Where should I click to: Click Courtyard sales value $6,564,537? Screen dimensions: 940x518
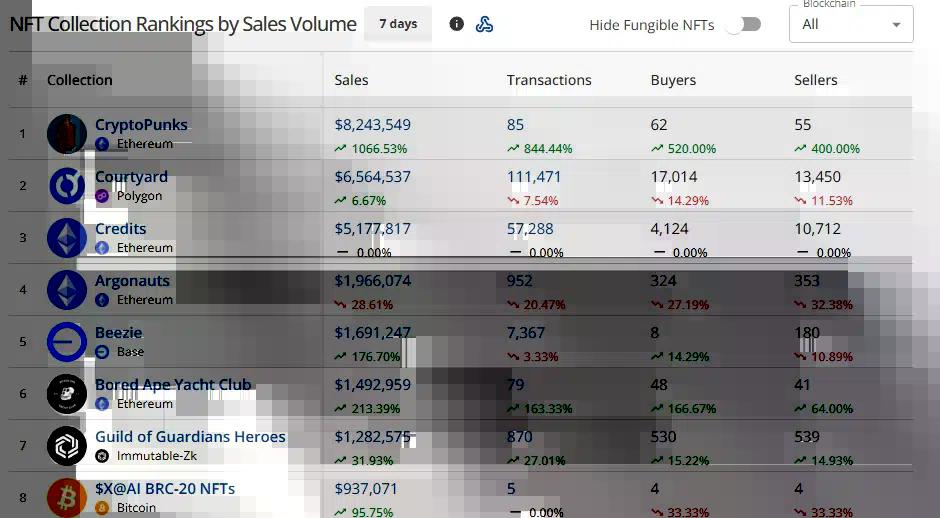pyautogui.click(x=373, y=177)
